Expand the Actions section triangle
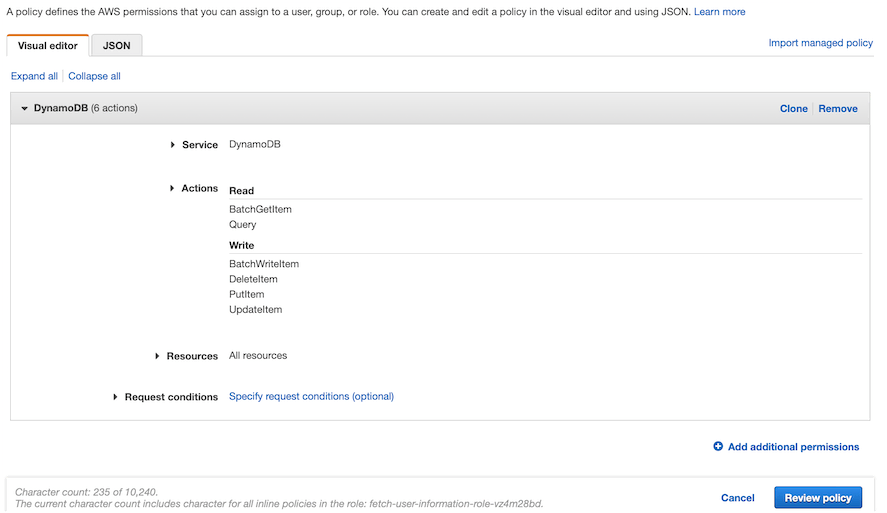Image resolution: width=887 pixels, height=513 pixels. click(x=172, y=188)
